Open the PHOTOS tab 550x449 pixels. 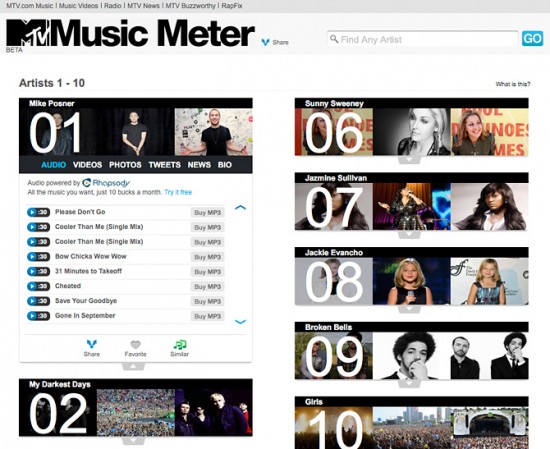[125, 165]
